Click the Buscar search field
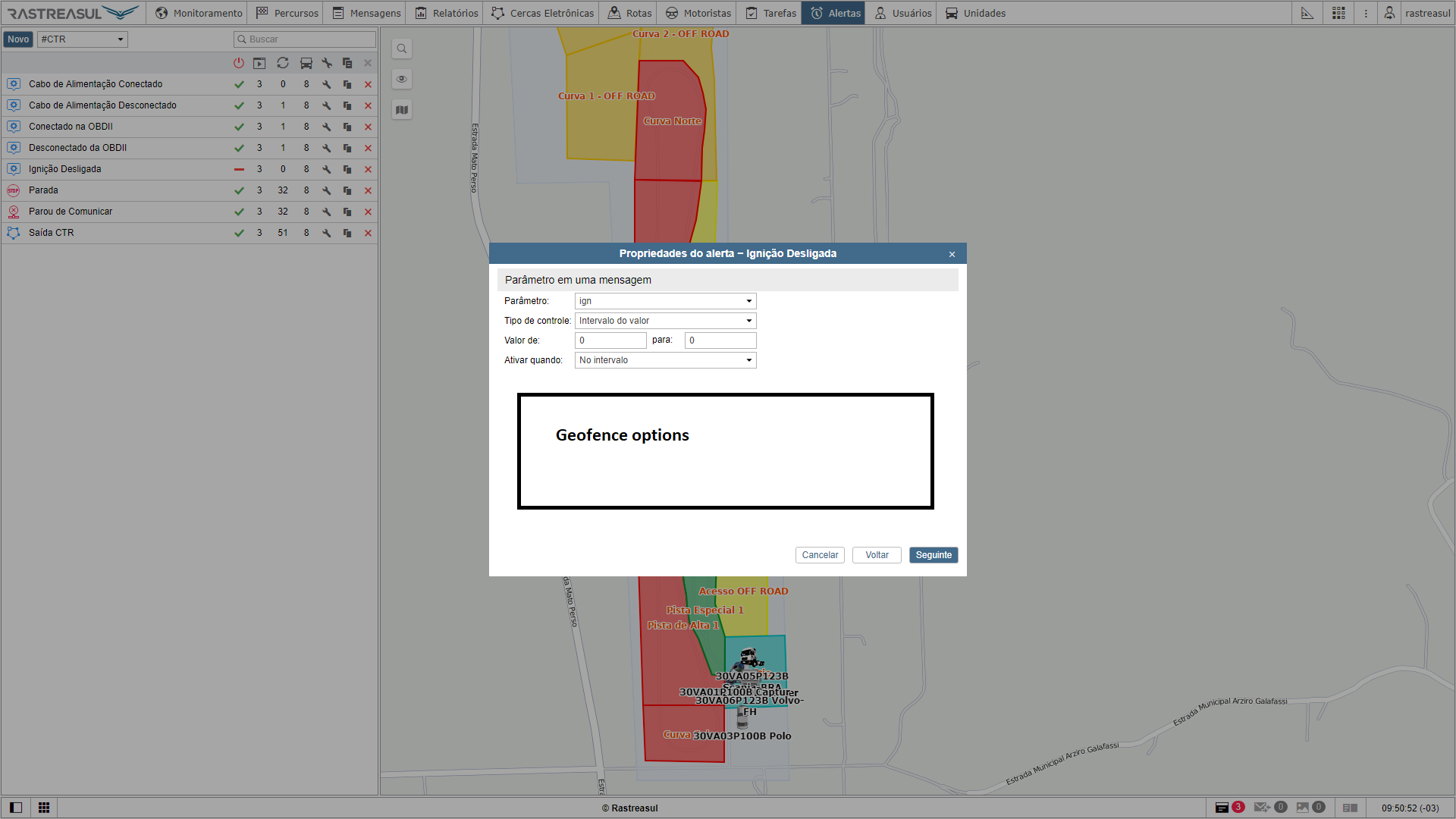The image size is (1456, 819). pos(305,39)
